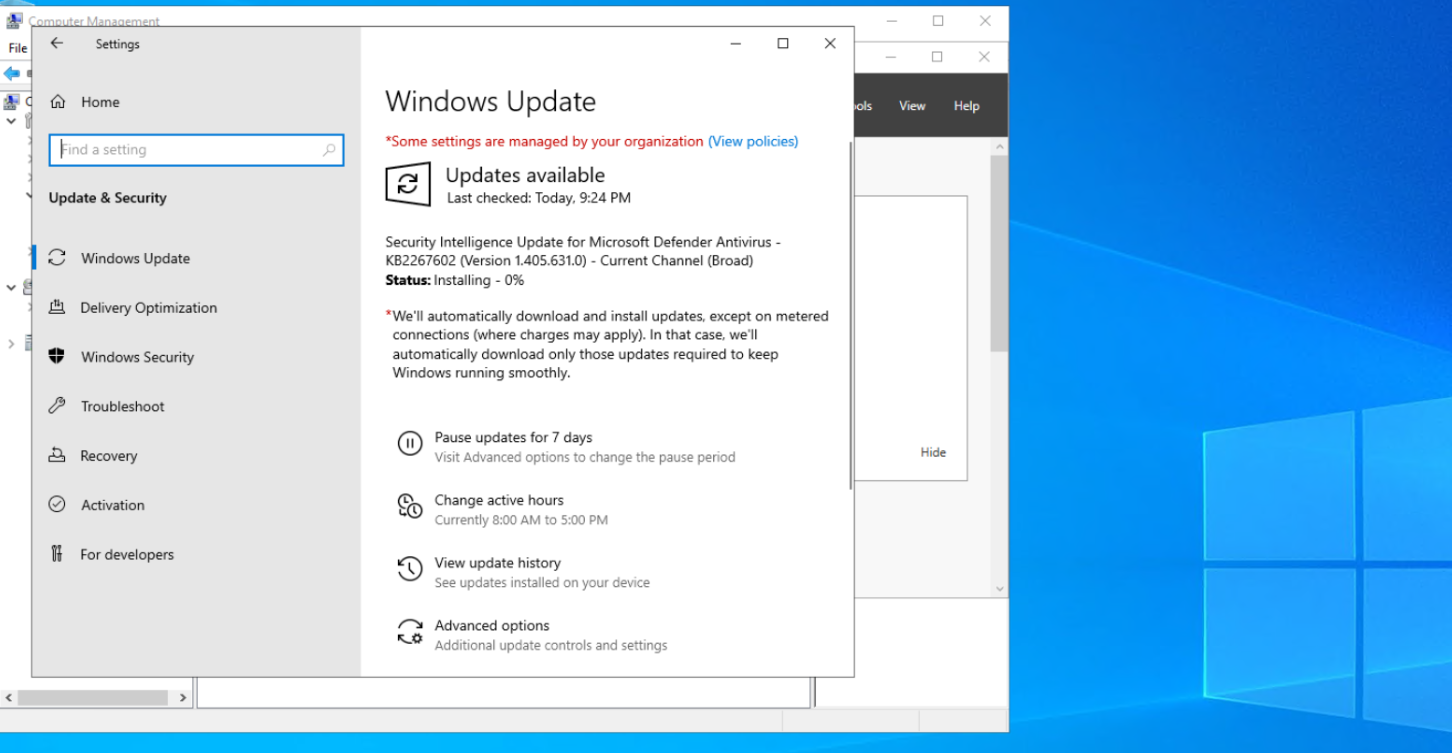Click the clock icon for Change active hours
Screen dimensions: 1452x753
pos(410,506)
